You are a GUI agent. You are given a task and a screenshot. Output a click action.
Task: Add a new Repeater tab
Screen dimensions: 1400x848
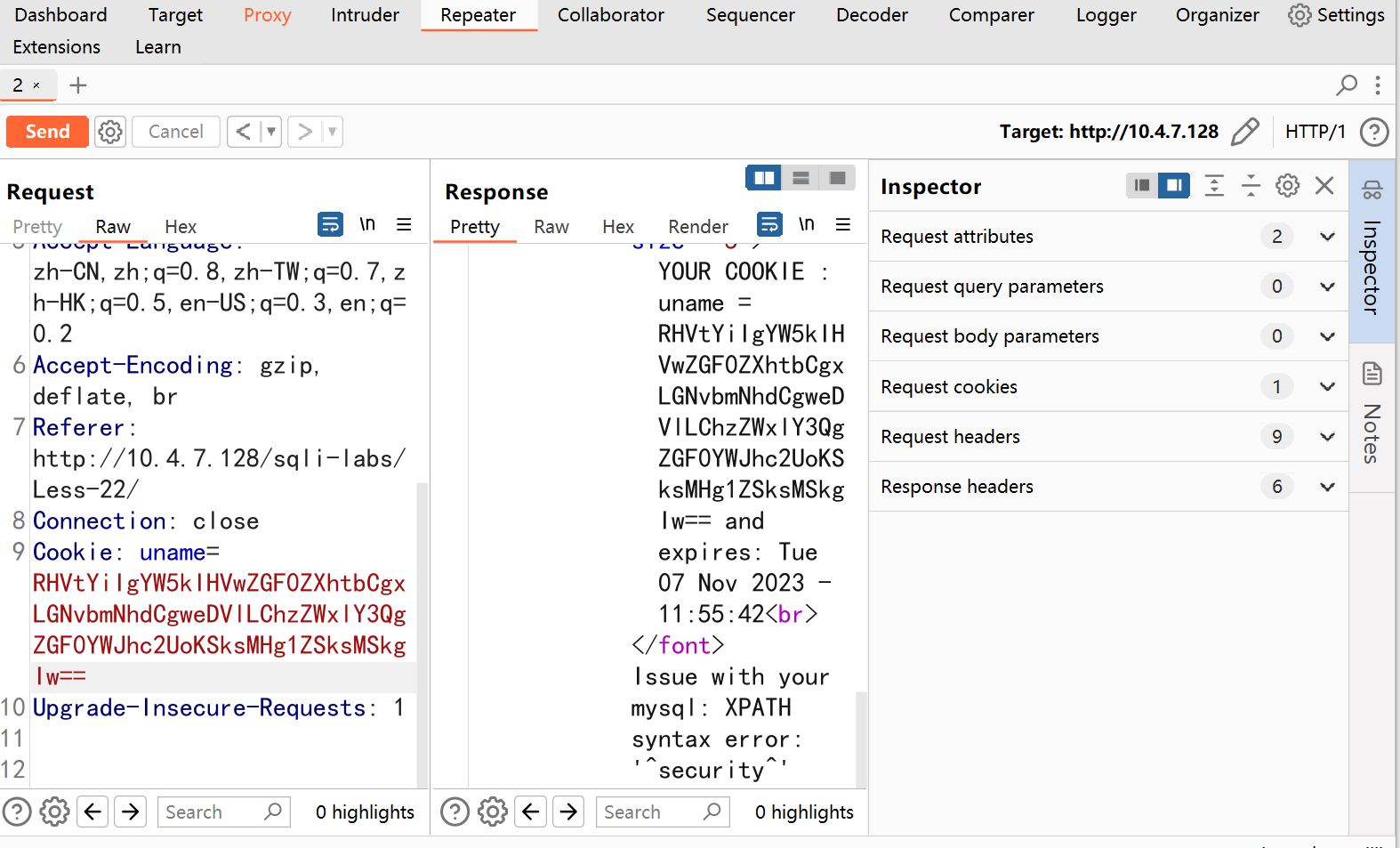point(78,85)
